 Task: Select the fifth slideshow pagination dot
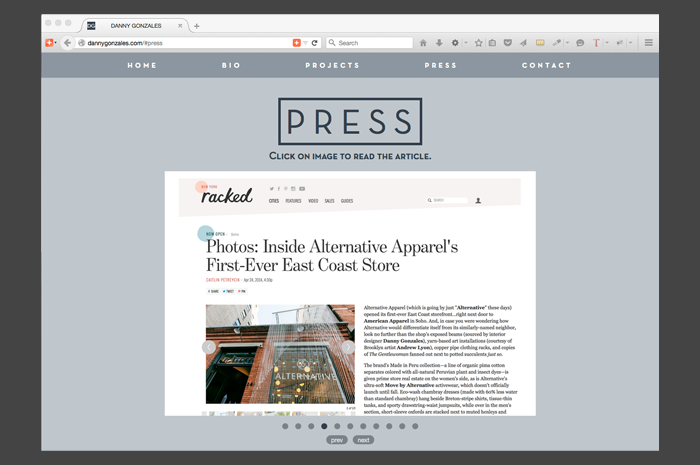337,426
